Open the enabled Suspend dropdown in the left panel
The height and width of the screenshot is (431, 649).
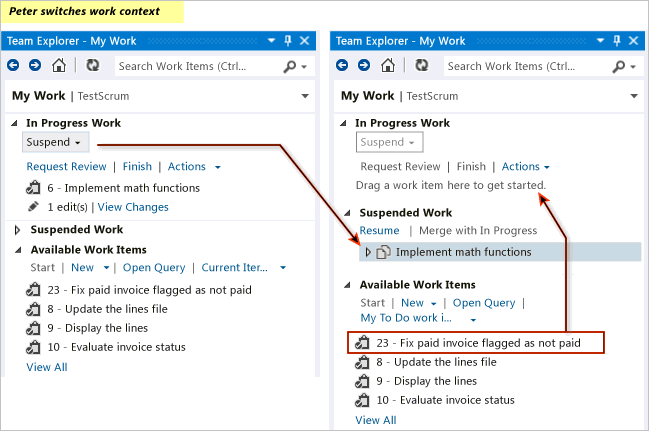coord(55,142)
